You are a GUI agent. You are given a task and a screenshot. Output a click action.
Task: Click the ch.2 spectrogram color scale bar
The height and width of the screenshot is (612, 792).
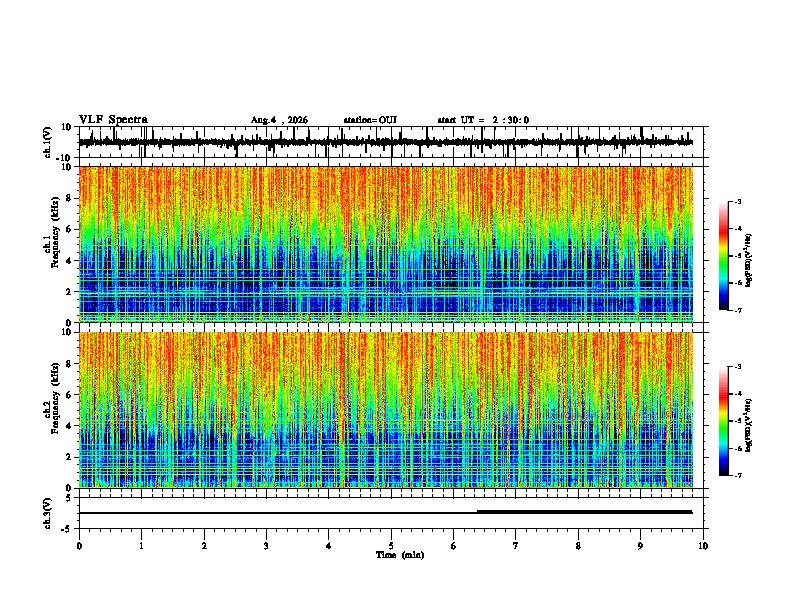(x=724, y=421)
